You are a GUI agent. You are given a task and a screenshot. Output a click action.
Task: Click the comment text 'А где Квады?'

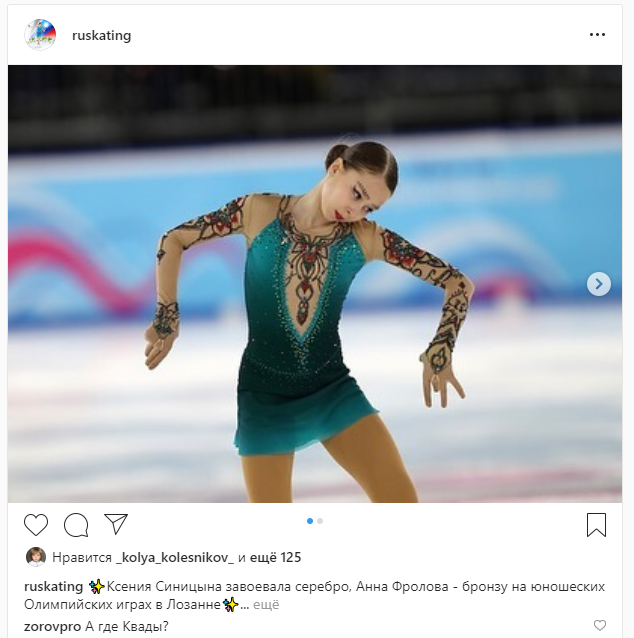point(127,626)
